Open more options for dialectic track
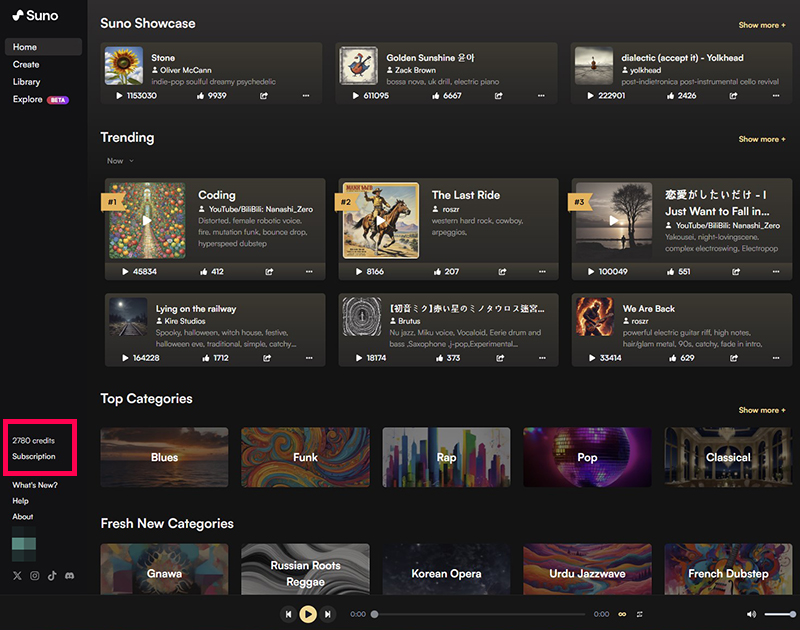Image resolution: width=800 pixels, height=630 pixels. tap(776, 95)
